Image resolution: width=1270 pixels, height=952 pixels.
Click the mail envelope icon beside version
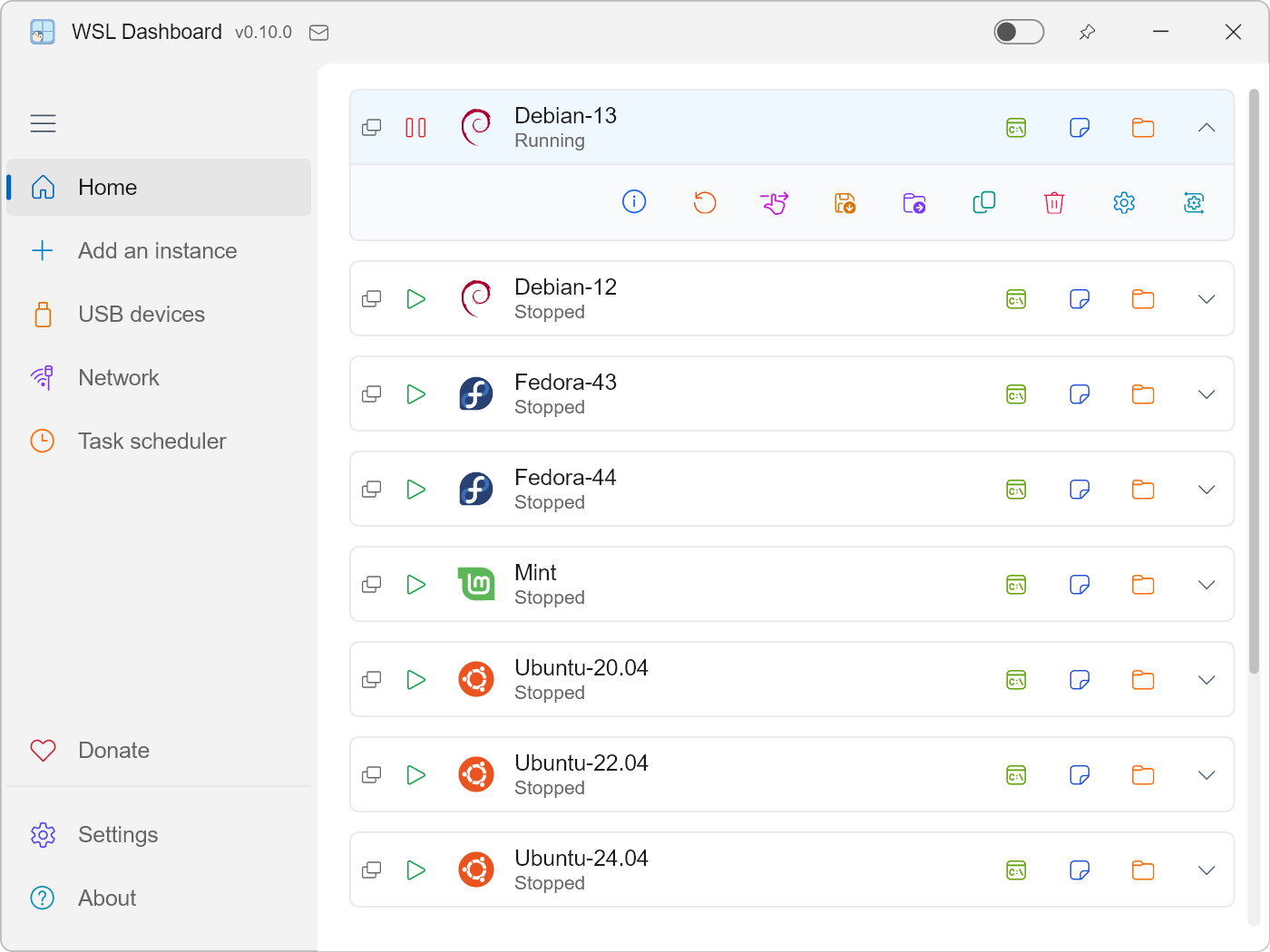tap(318, 33)
